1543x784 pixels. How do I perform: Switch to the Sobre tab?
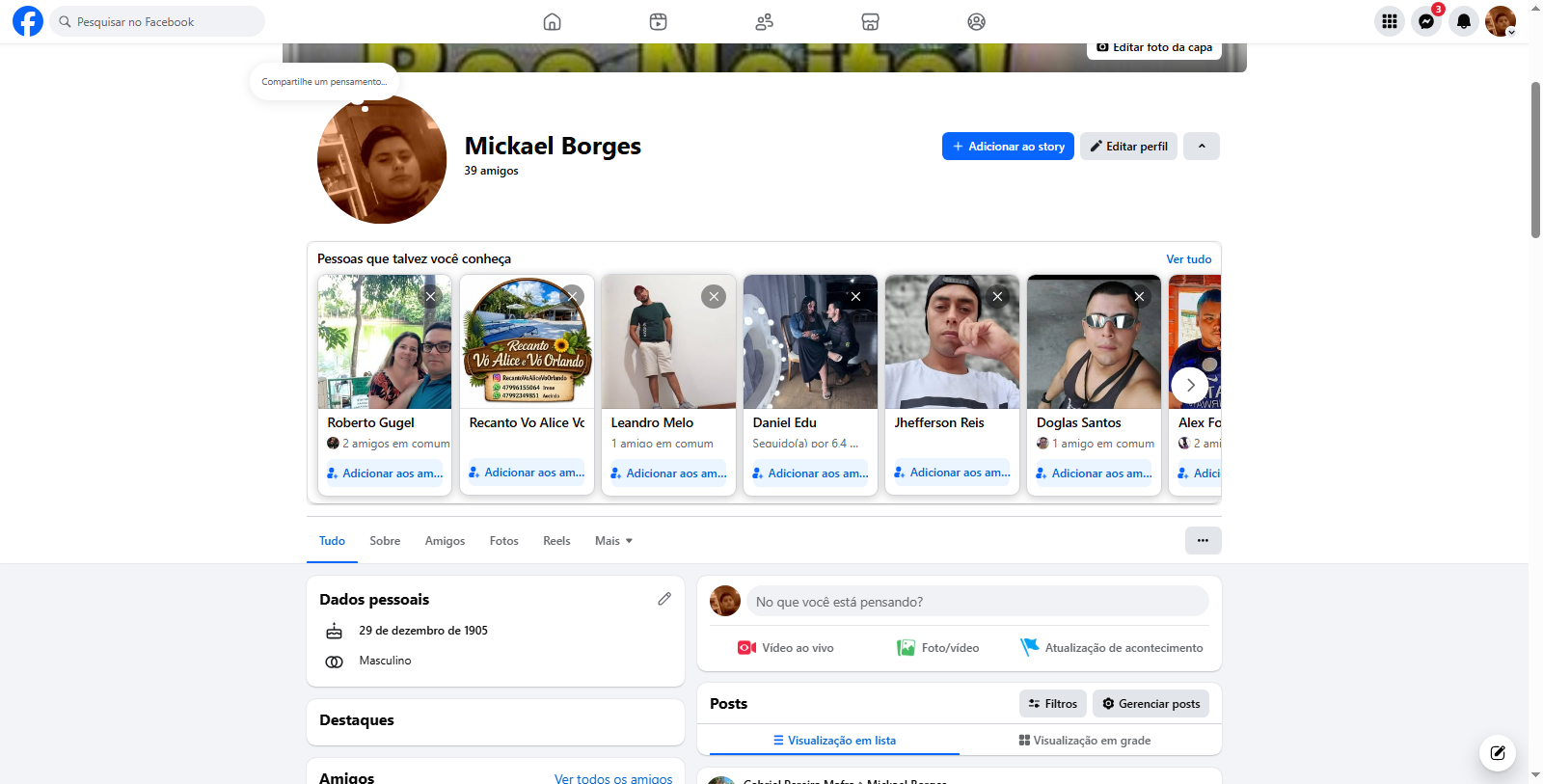tap(385, 541)
